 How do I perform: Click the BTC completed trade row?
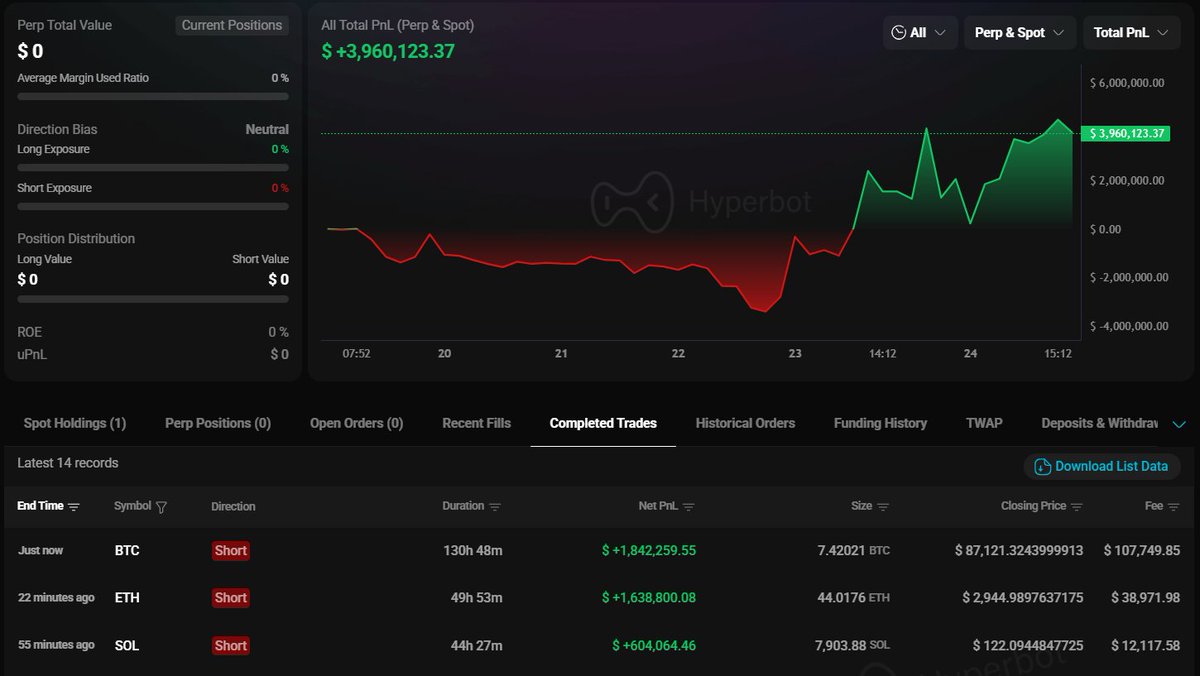point(600,551)
